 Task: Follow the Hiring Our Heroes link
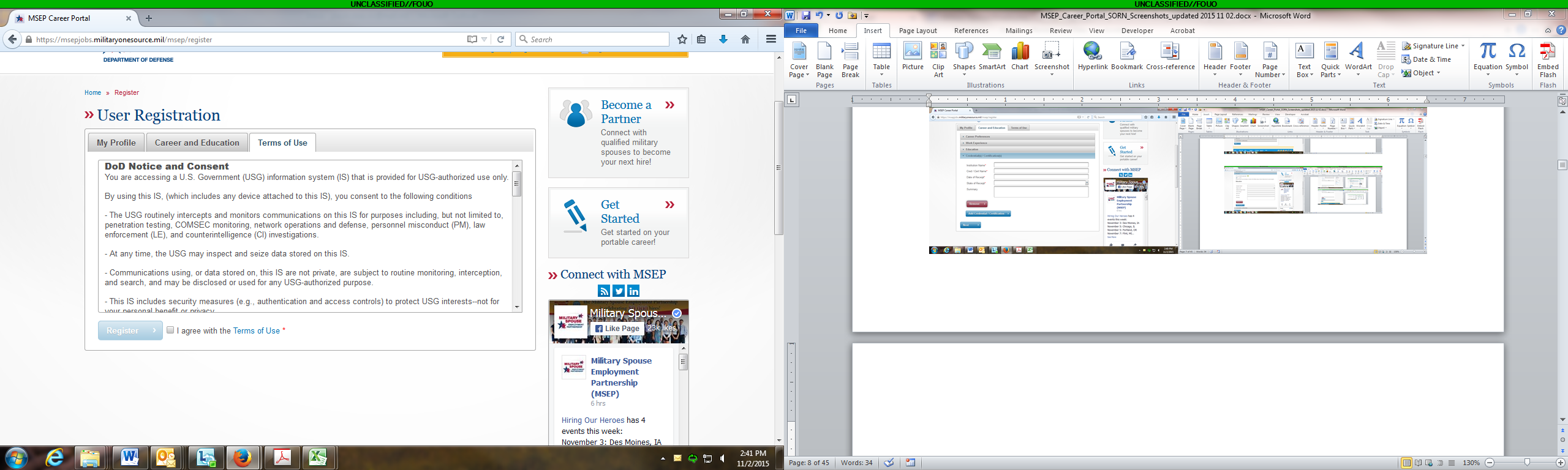pyautogui.click(x=593, y=420)
